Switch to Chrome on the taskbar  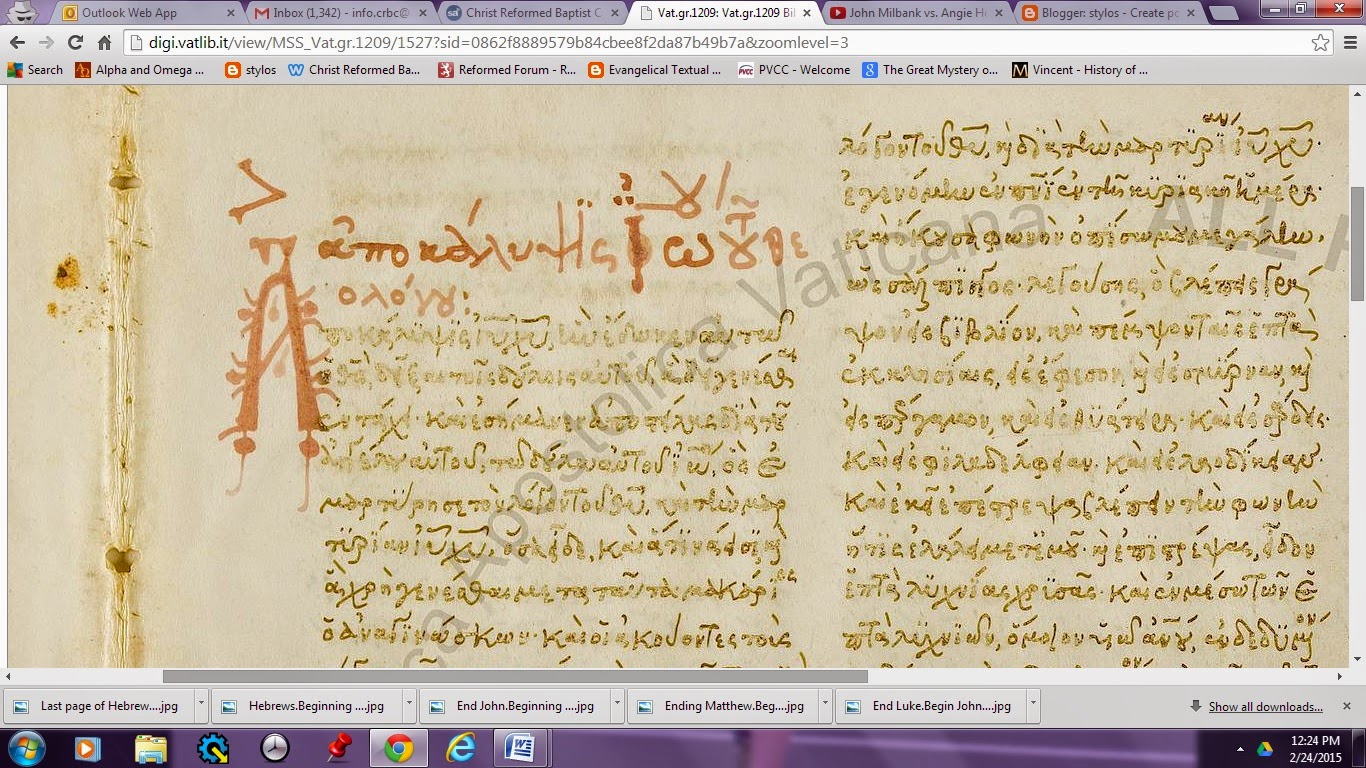pyautogui.click(x=399, y=748)
